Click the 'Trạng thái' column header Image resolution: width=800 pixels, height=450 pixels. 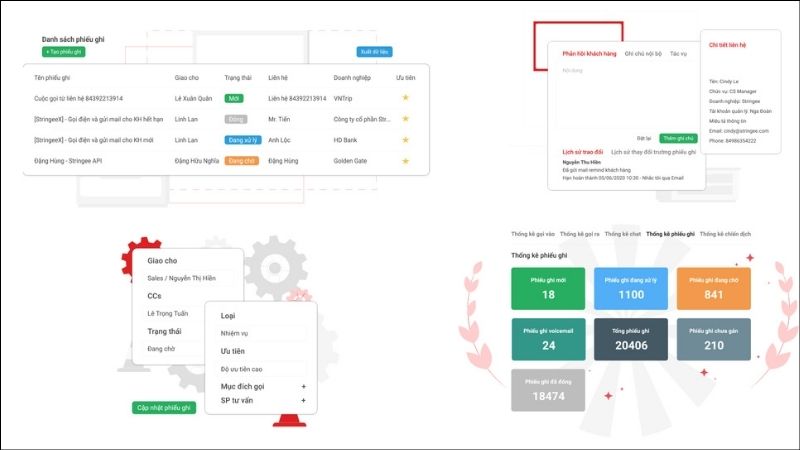[238, 78]
